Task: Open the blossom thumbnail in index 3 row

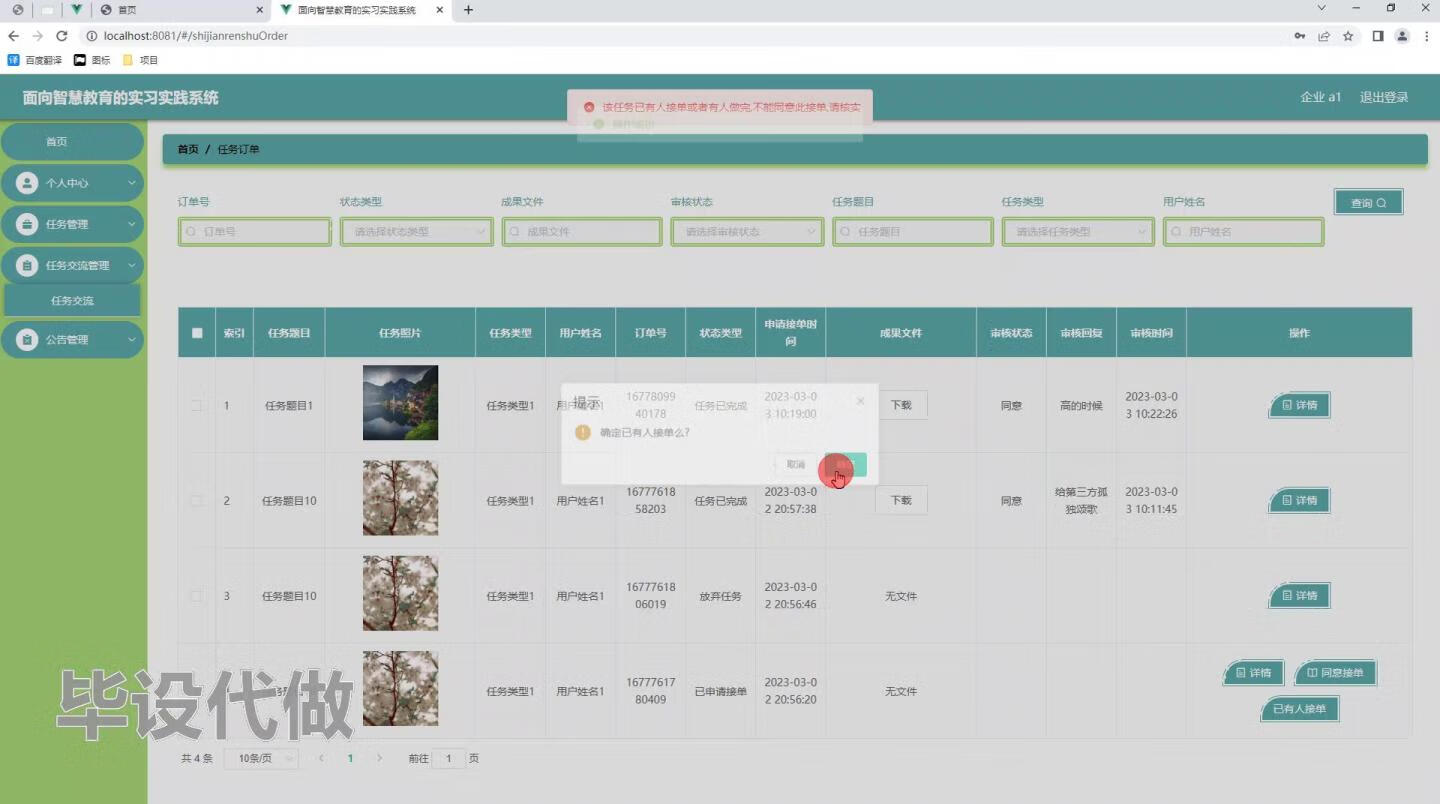Action: pos(400,593)
